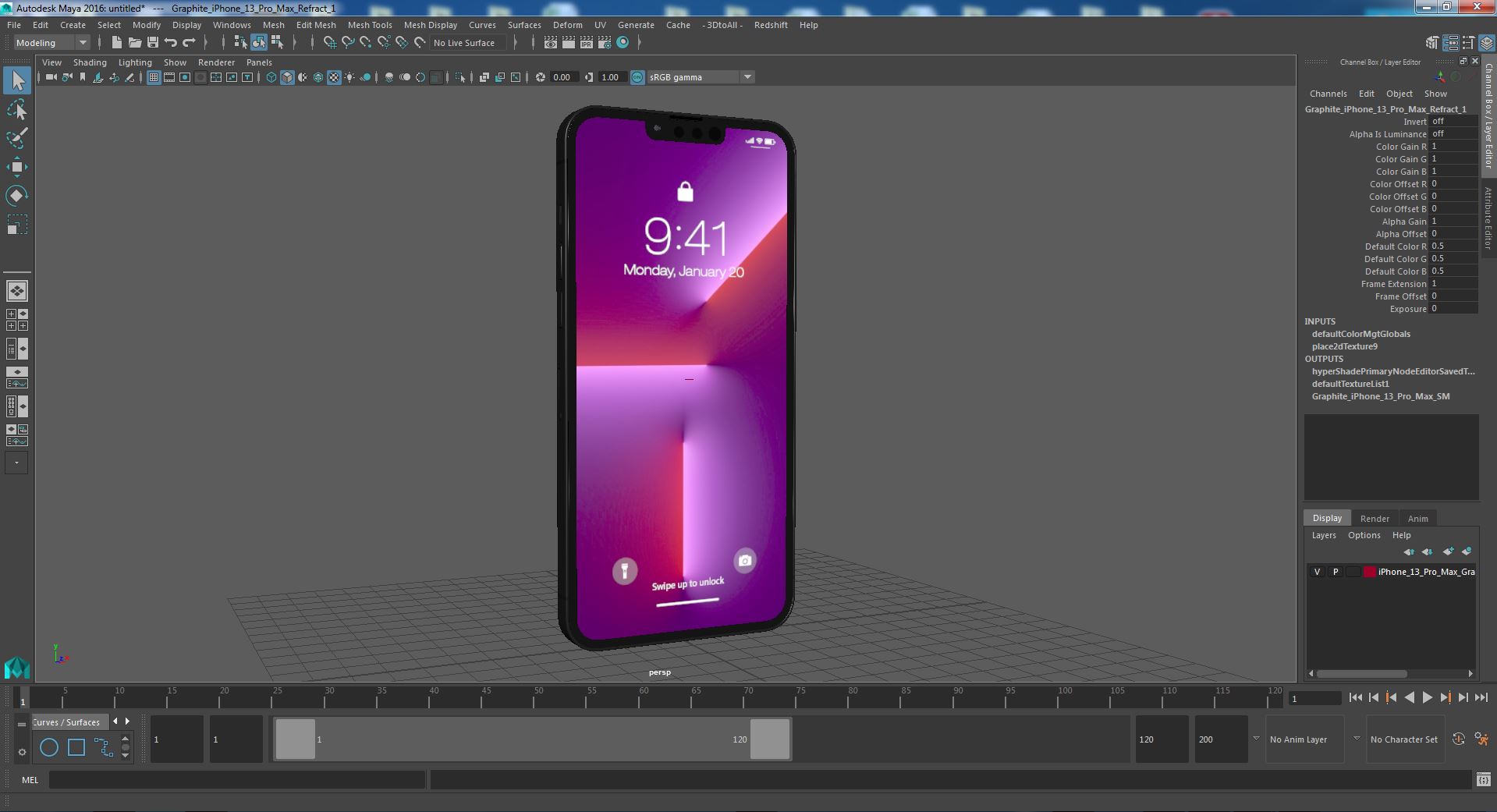Select single perspective view layout

coord(17,291)
